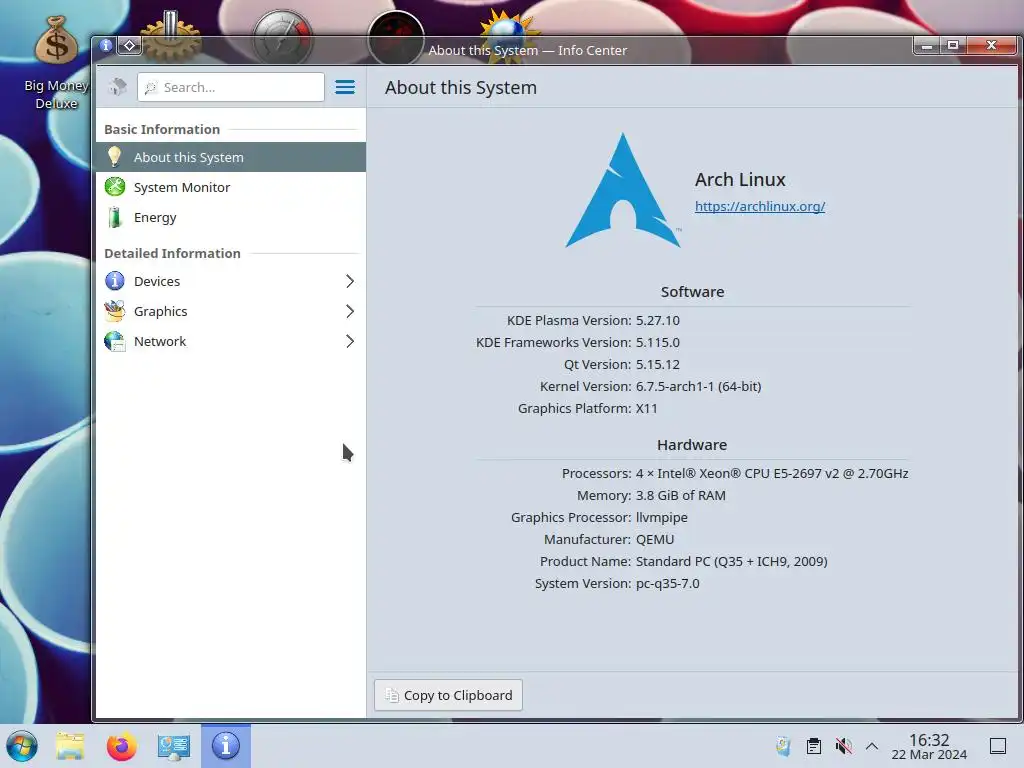Open System Settings icon on taskbar

click(x=173, y=746)
